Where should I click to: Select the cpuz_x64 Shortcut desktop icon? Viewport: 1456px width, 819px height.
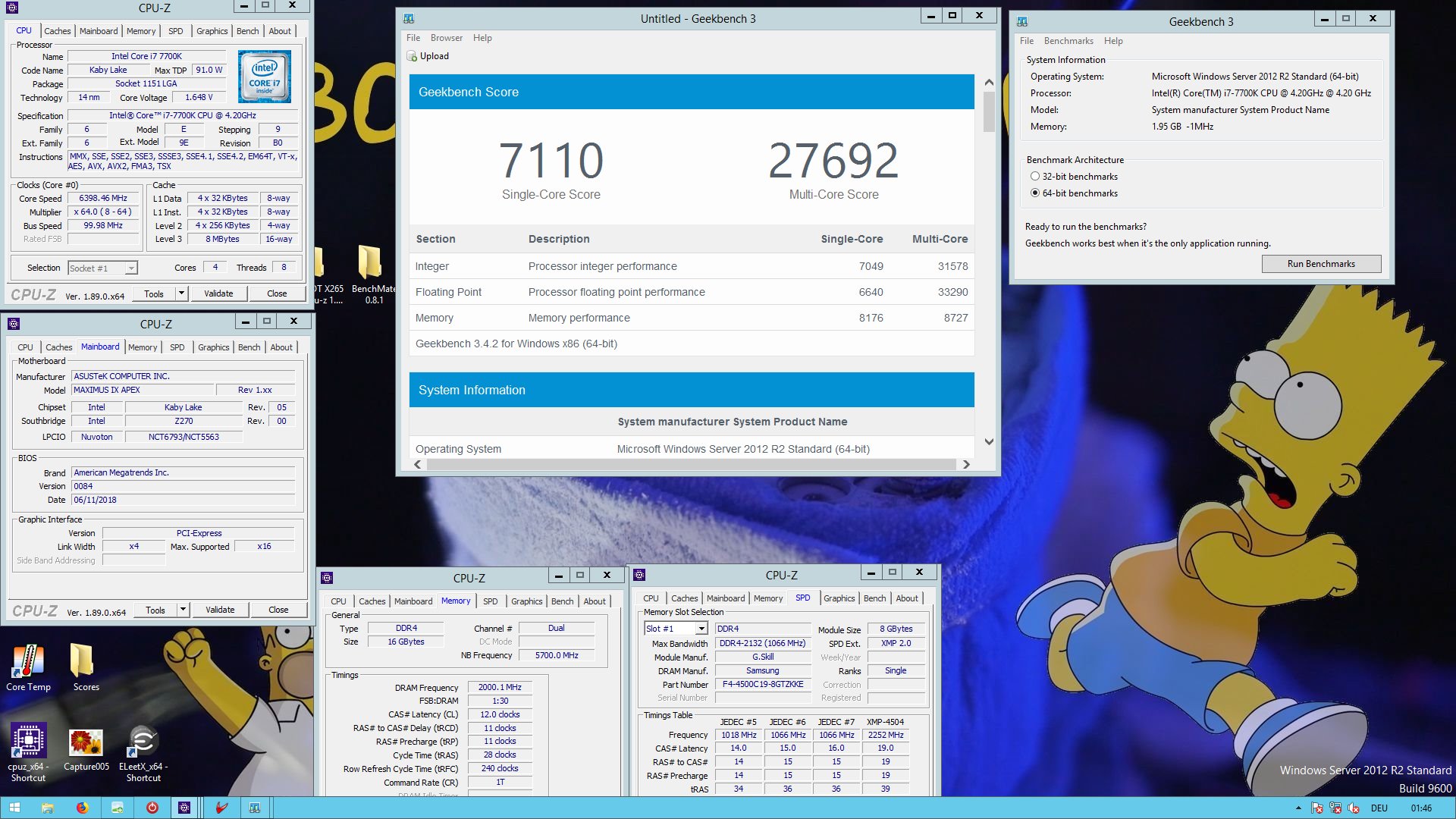click(28, 752)
